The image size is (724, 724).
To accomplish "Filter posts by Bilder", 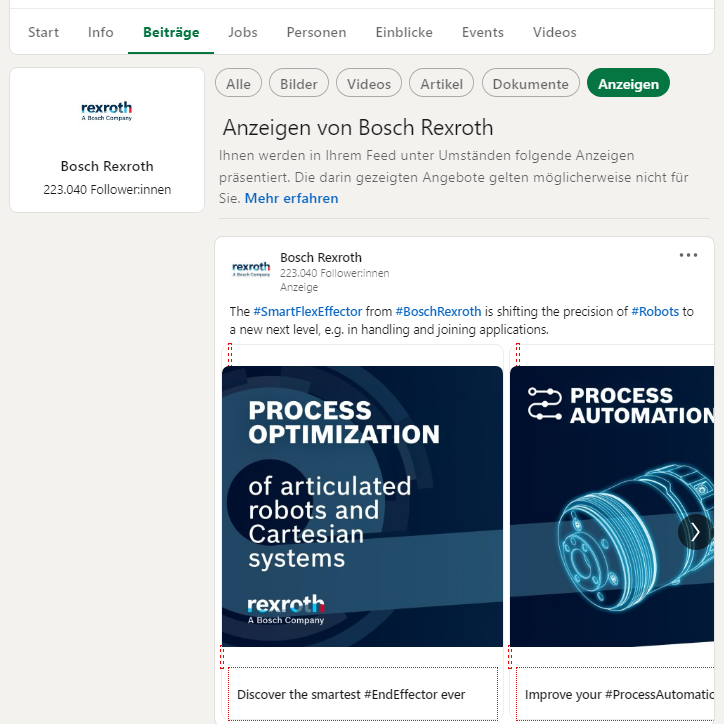I will click(299, 84).
